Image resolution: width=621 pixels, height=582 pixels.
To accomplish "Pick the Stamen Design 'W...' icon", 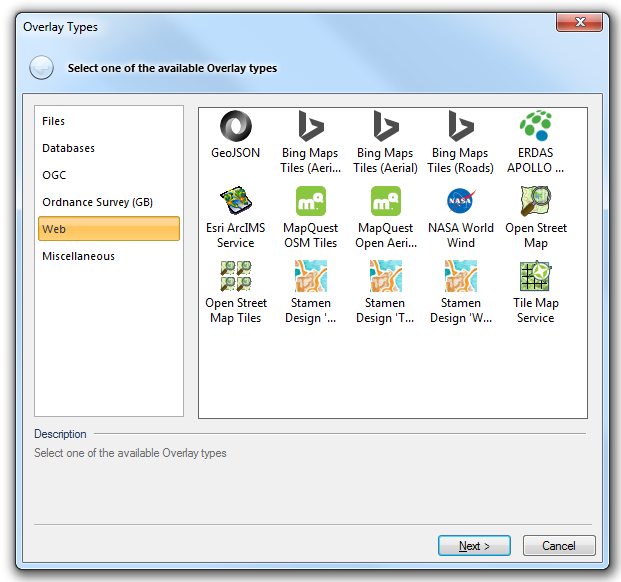I will click(461, 276).
